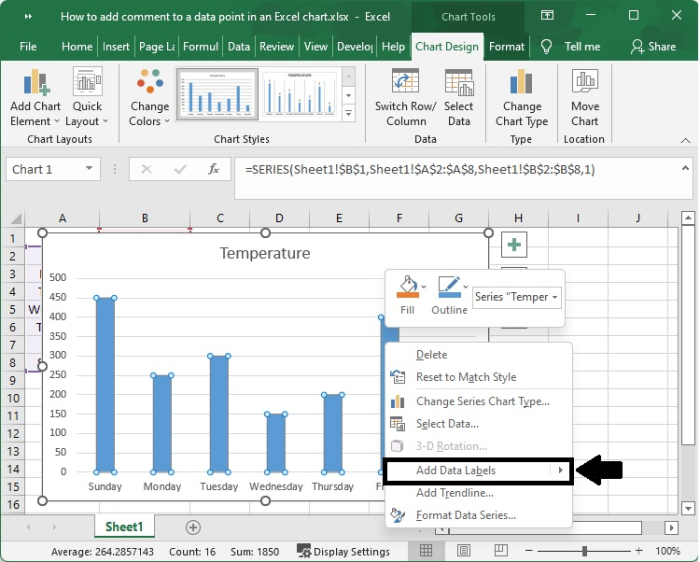Open the Fill color picker
The image size is (700, 562).
pos(407,287)
